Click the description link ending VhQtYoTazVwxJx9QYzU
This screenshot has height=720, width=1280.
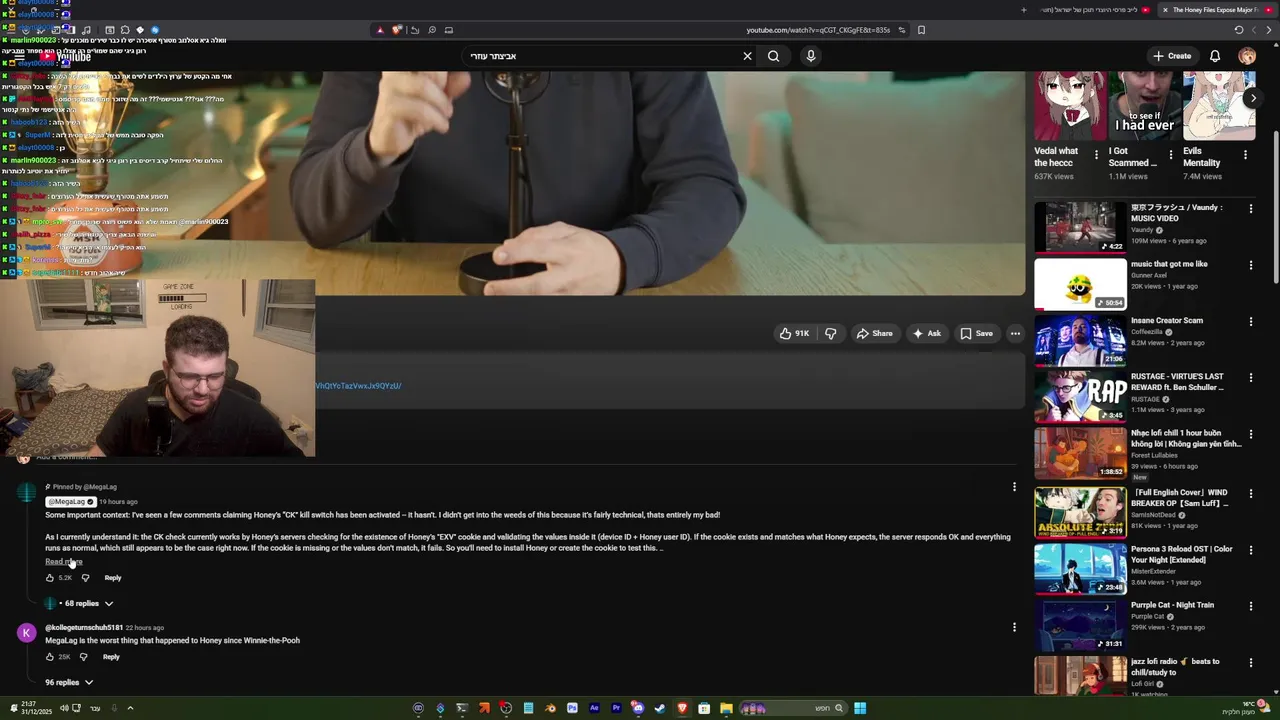(x=358, y=386)
